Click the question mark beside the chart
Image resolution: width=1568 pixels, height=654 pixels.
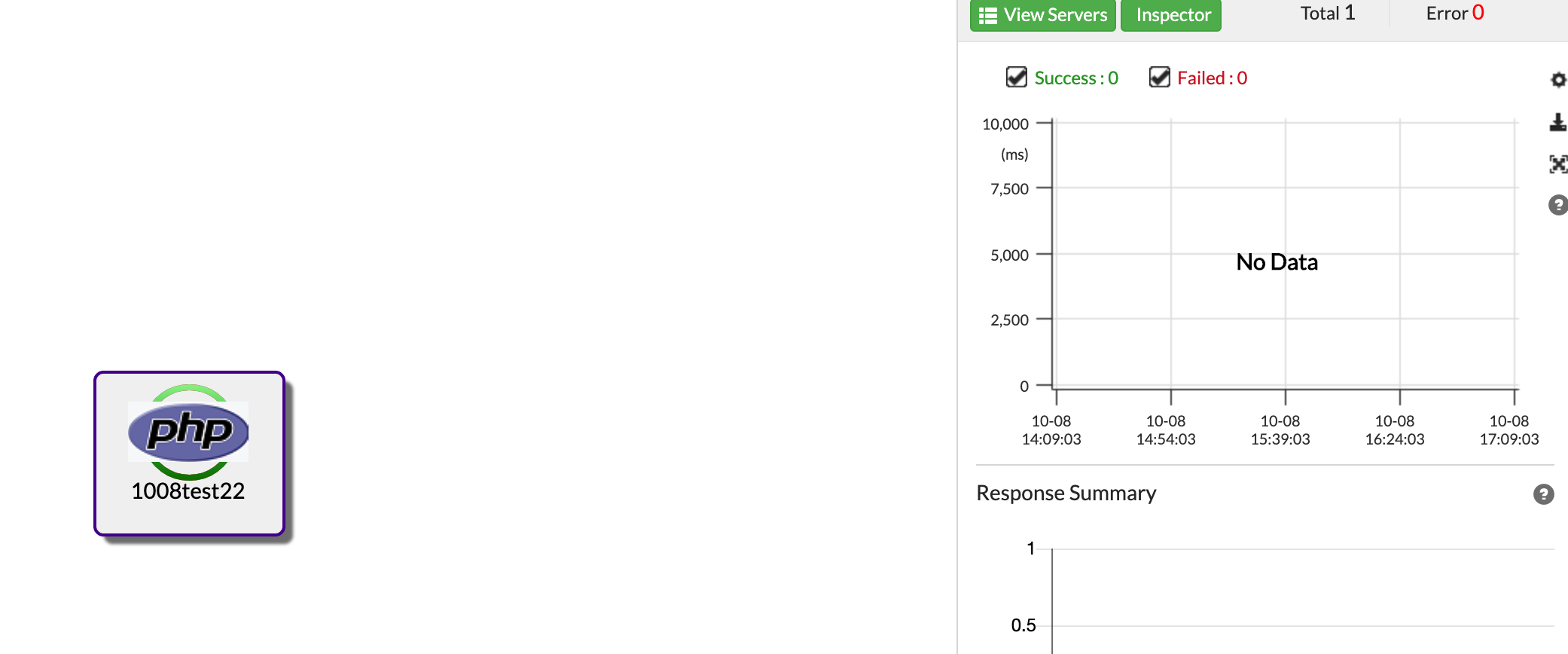(1557, 204)
